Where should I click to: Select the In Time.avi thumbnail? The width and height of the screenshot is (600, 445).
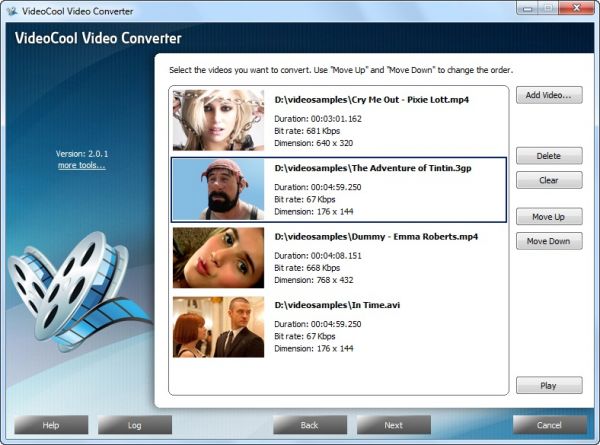click(218, 326)
